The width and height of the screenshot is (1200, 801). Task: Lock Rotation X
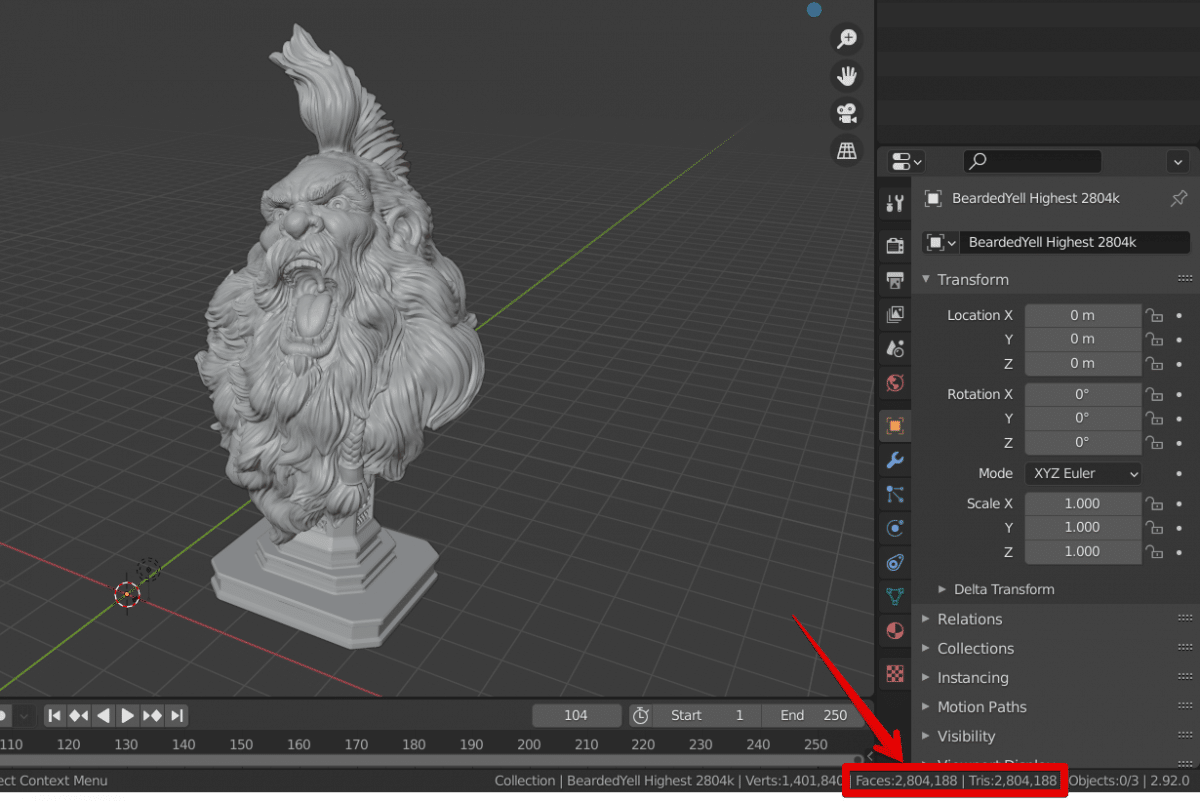point(1154,394)
